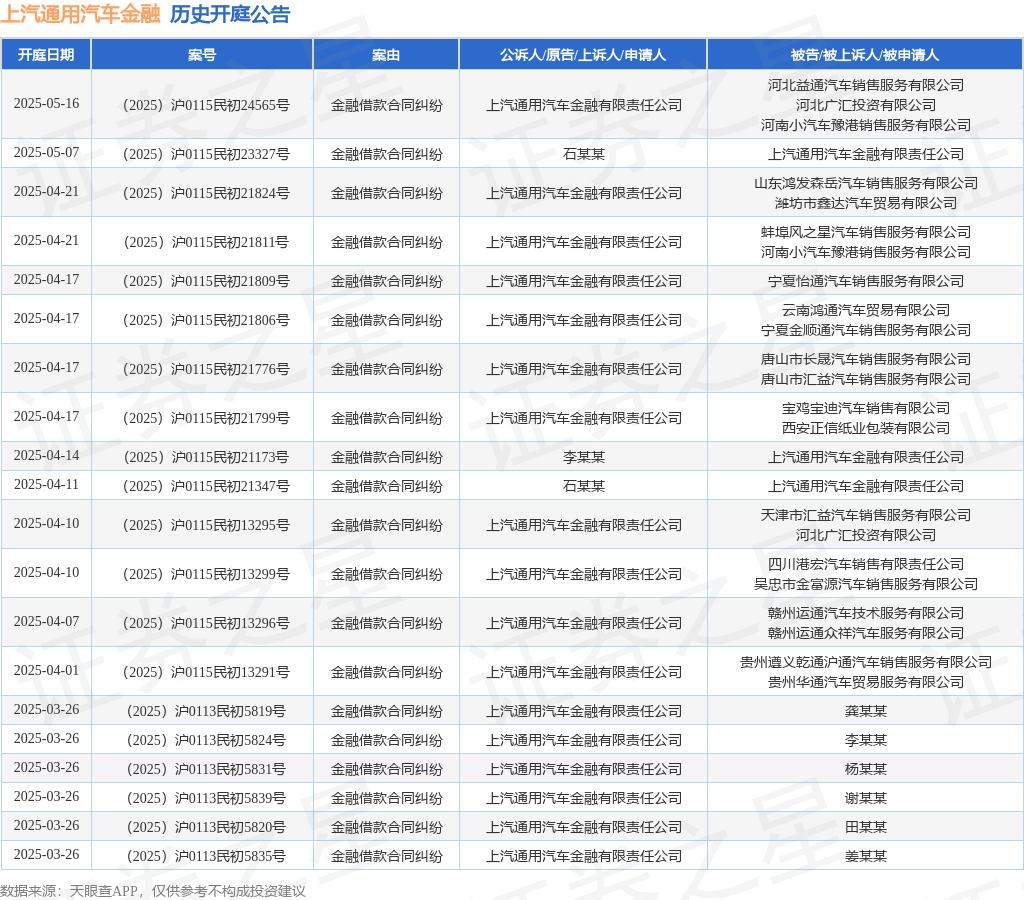Select plaintiff 石某某 in the 23327号 row
Screen dimensions: 1024x900
[x=584, y=154]
